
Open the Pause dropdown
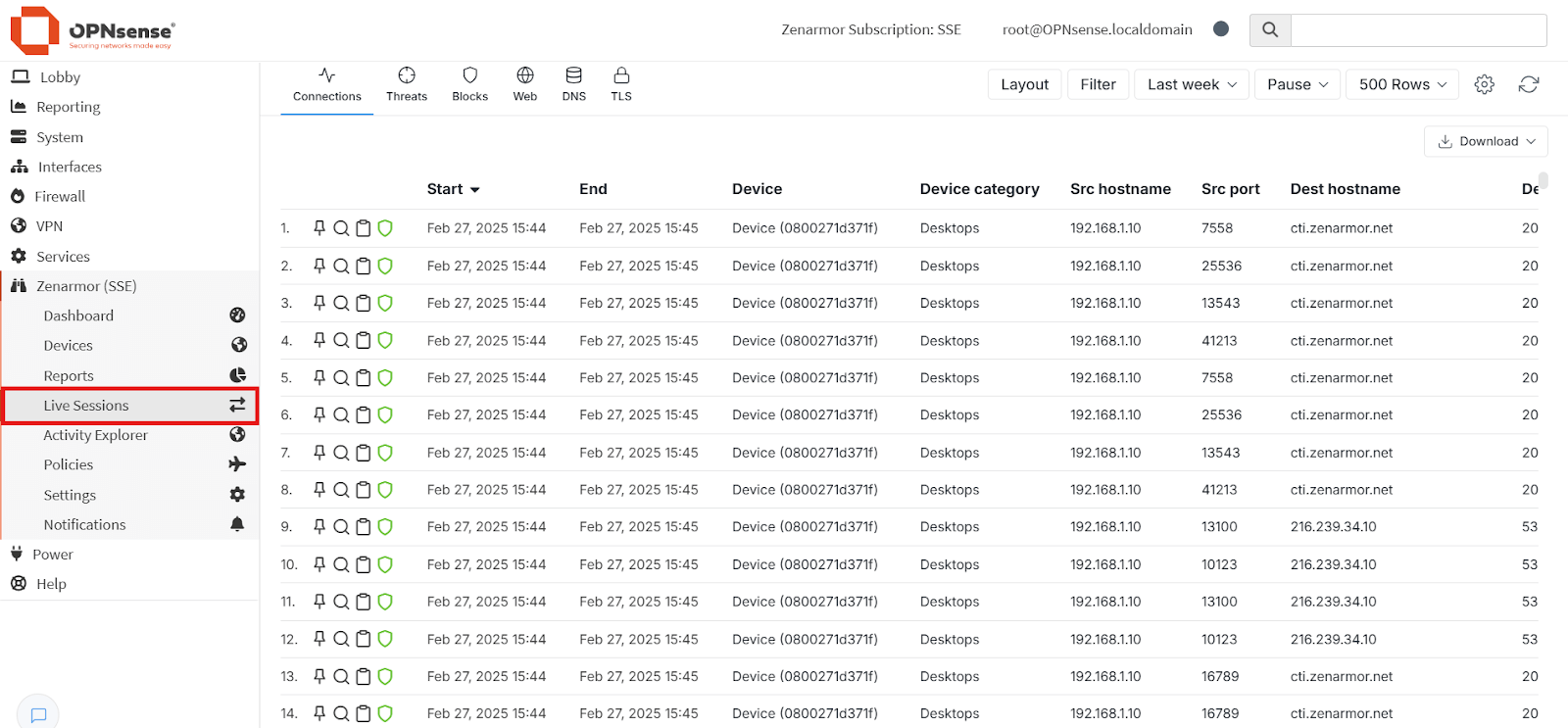(1297, 84)
